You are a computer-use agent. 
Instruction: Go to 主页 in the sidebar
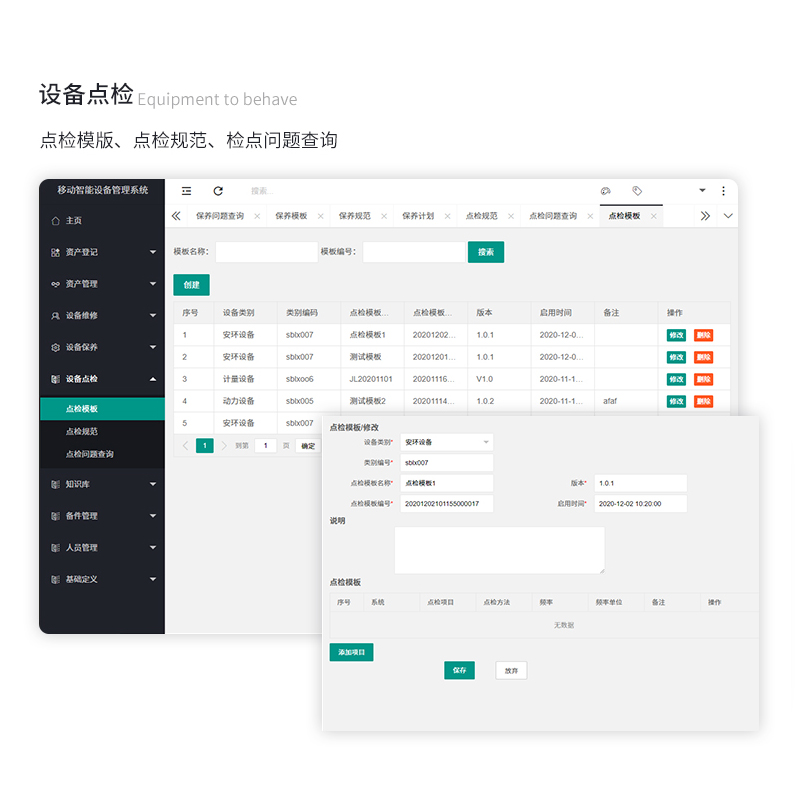click(102, 220)
